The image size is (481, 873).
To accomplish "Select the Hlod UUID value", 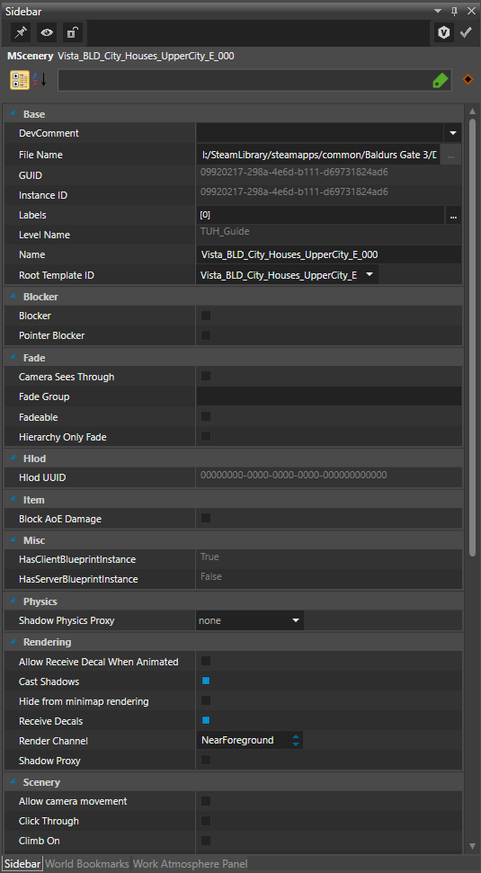I will (293, 475).
